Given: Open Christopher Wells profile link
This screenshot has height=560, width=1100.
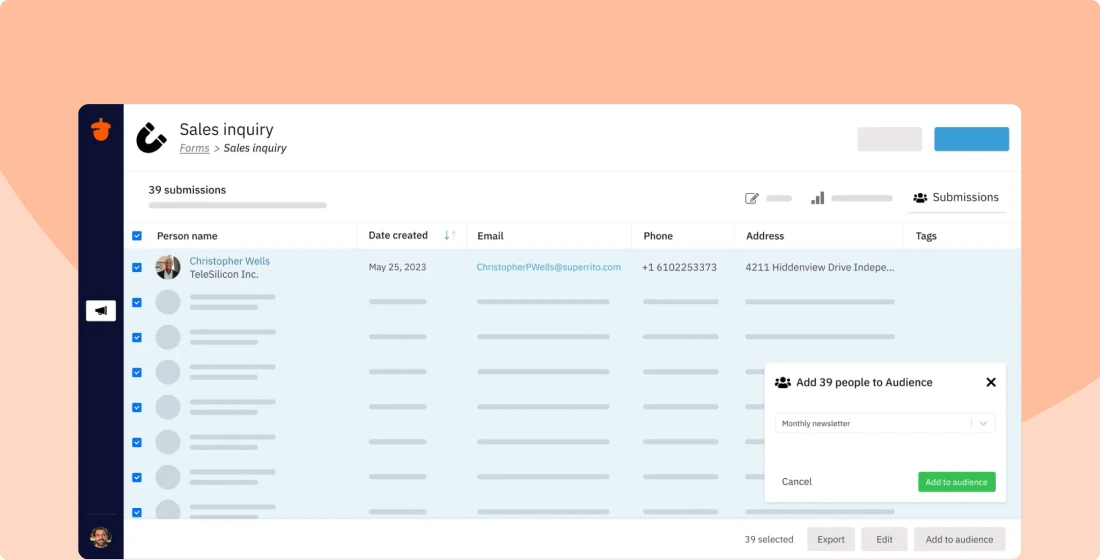Looking at the screenshot, I should 229,261.
